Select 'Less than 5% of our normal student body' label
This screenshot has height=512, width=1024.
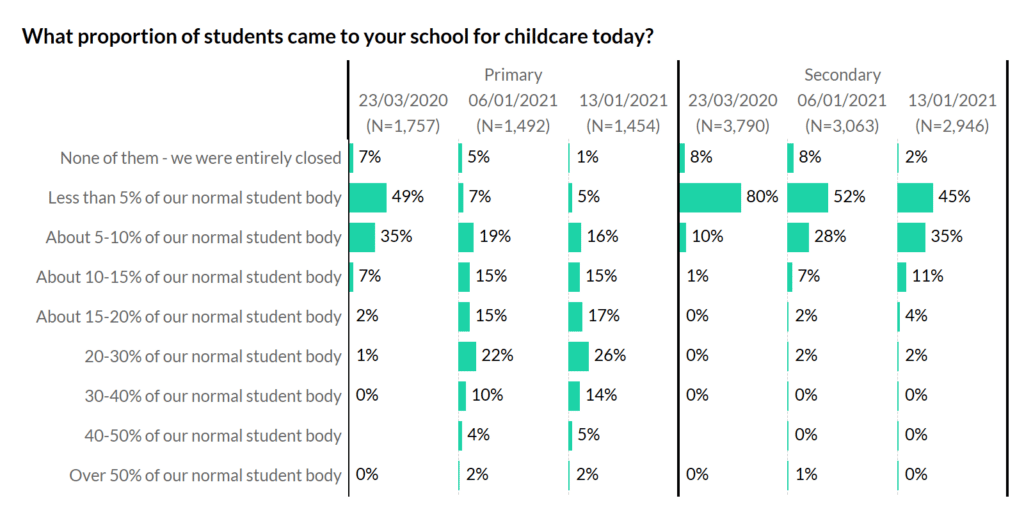coord(195,197)
